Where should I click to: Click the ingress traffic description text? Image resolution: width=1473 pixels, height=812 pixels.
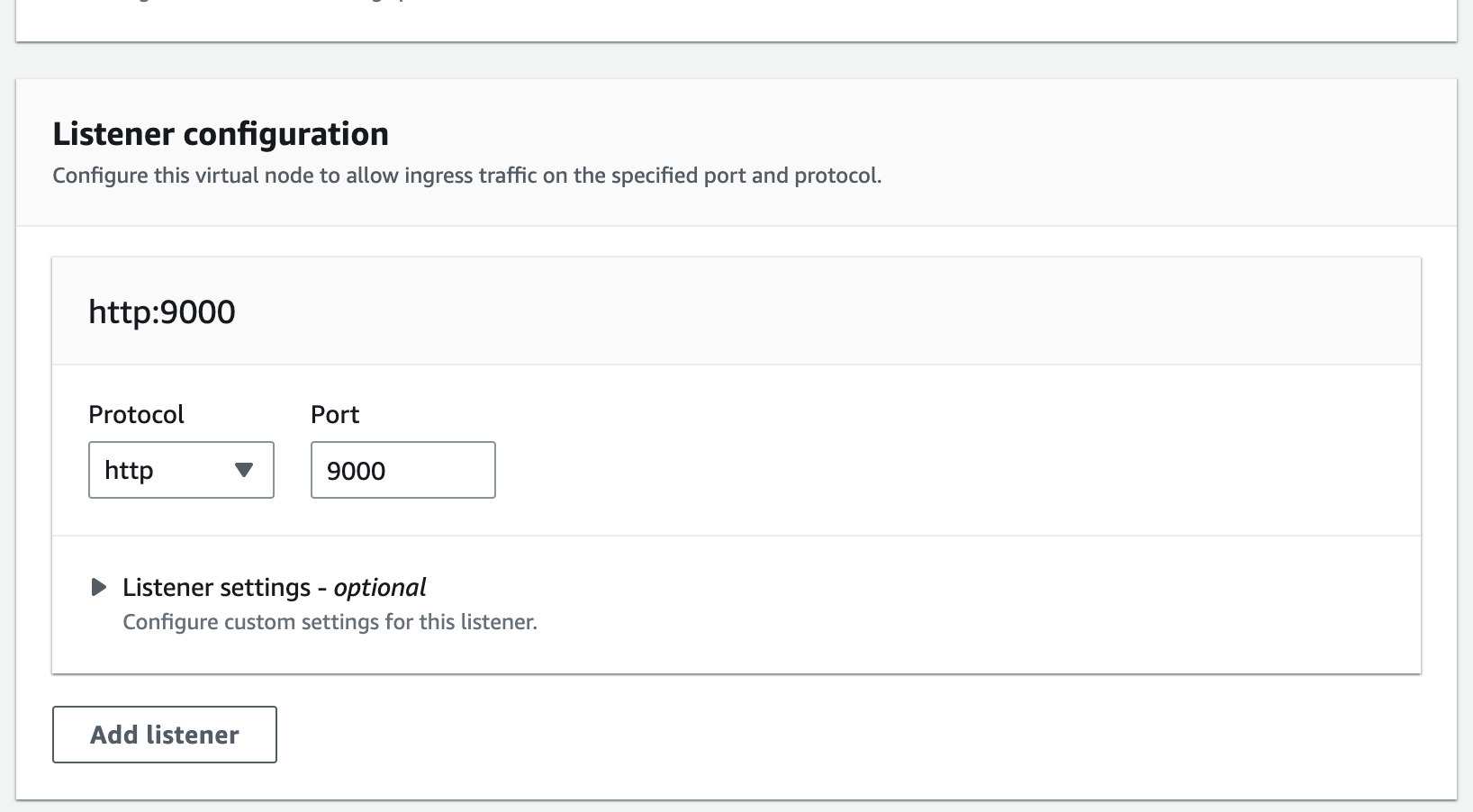(466, 176)
